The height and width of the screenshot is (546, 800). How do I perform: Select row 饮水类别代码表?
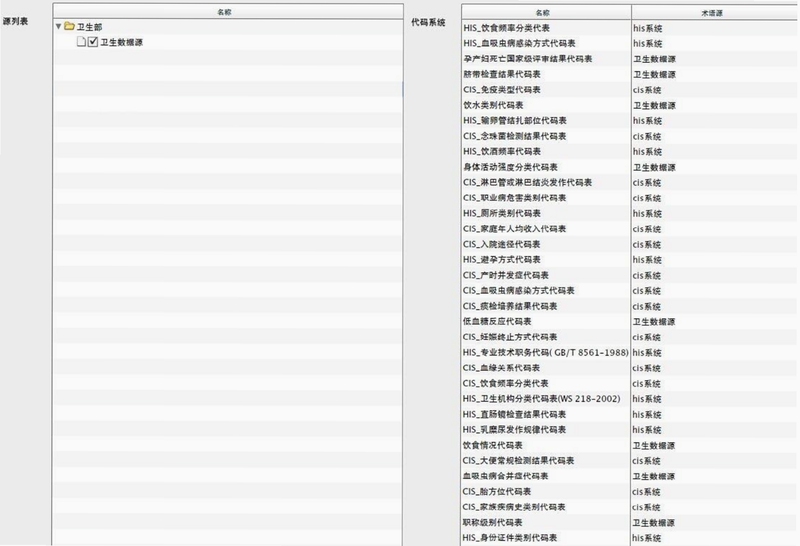click(x=630, y=105)
